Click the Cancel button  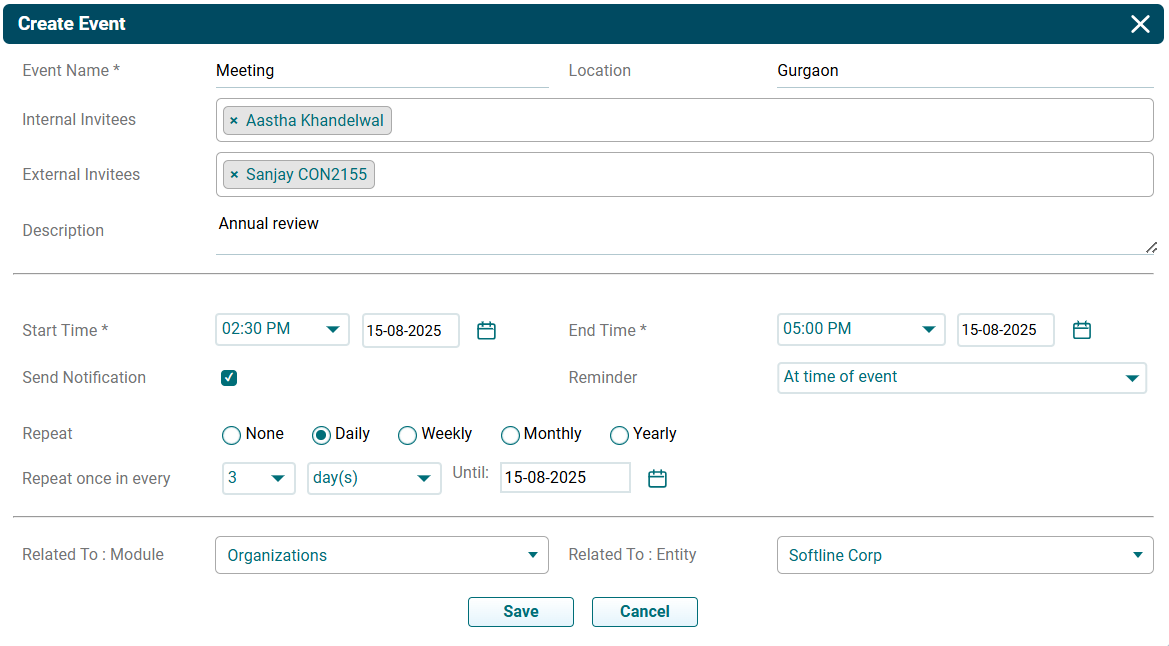coord(644,612)
